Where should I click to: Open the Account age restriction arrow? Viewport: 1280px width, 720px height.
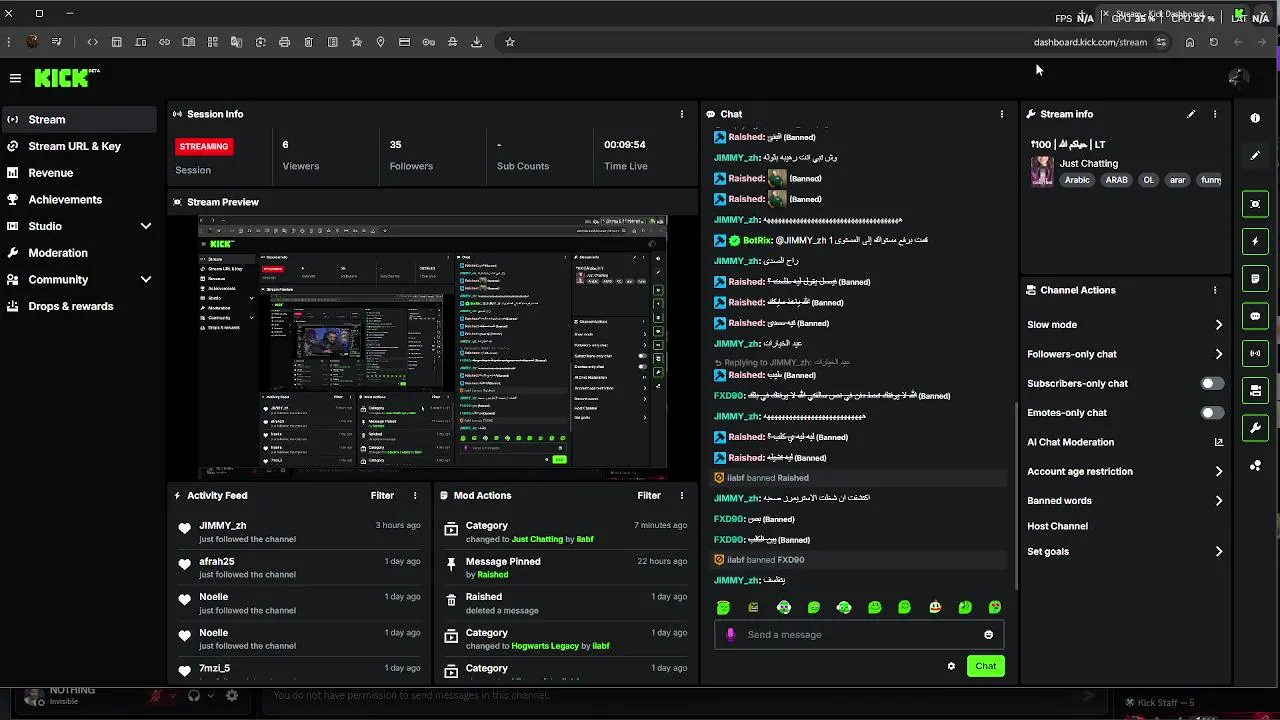[x=1218, y=471]
